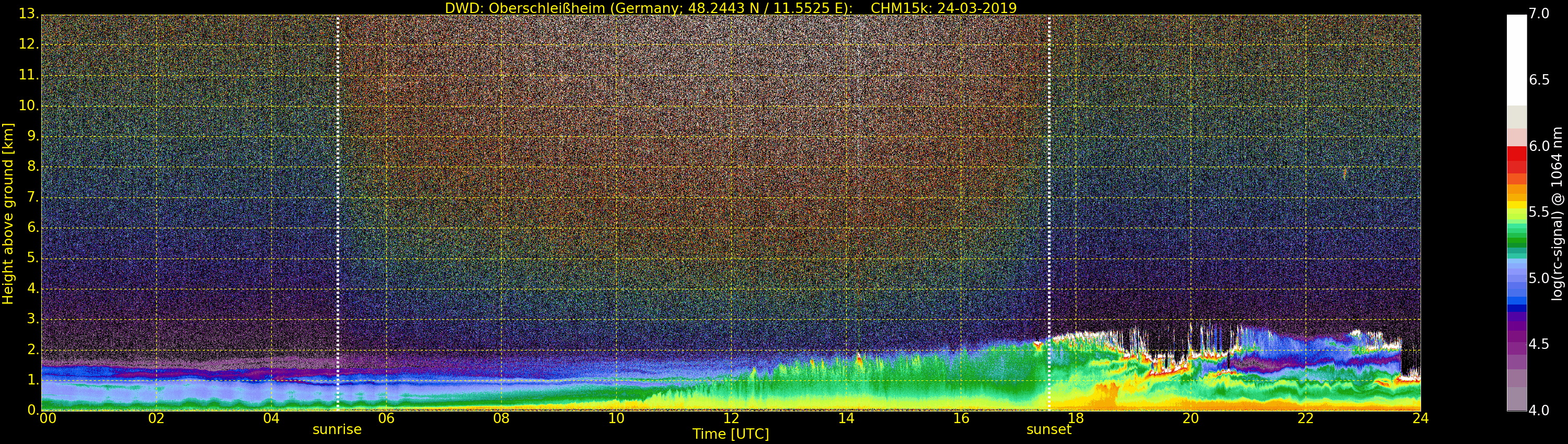Screen dimensions: 1568x444
Task: Pick the white segment atop the colorbar
Action: point(1516,60)
